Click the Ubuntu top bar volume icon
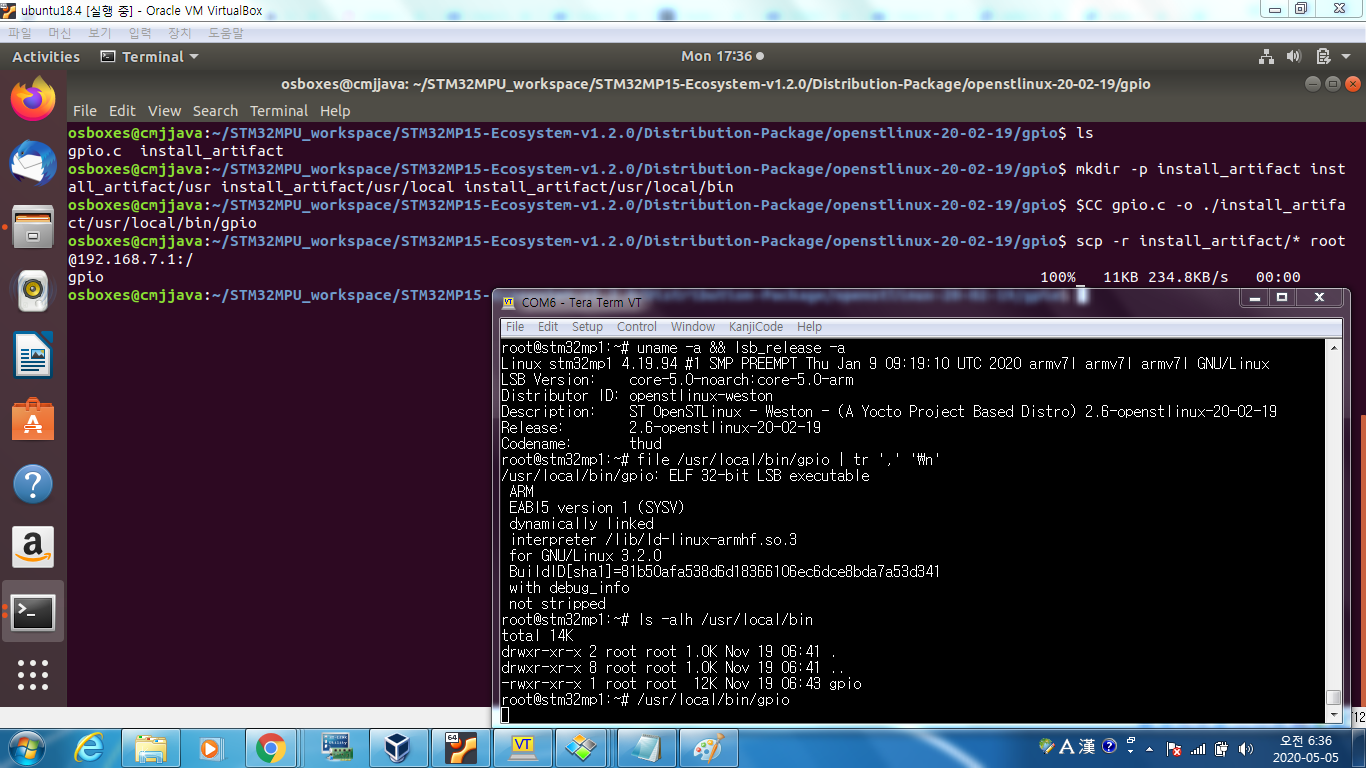The width and height of the screenshot is (1366, 768). tap(1294, 57)
